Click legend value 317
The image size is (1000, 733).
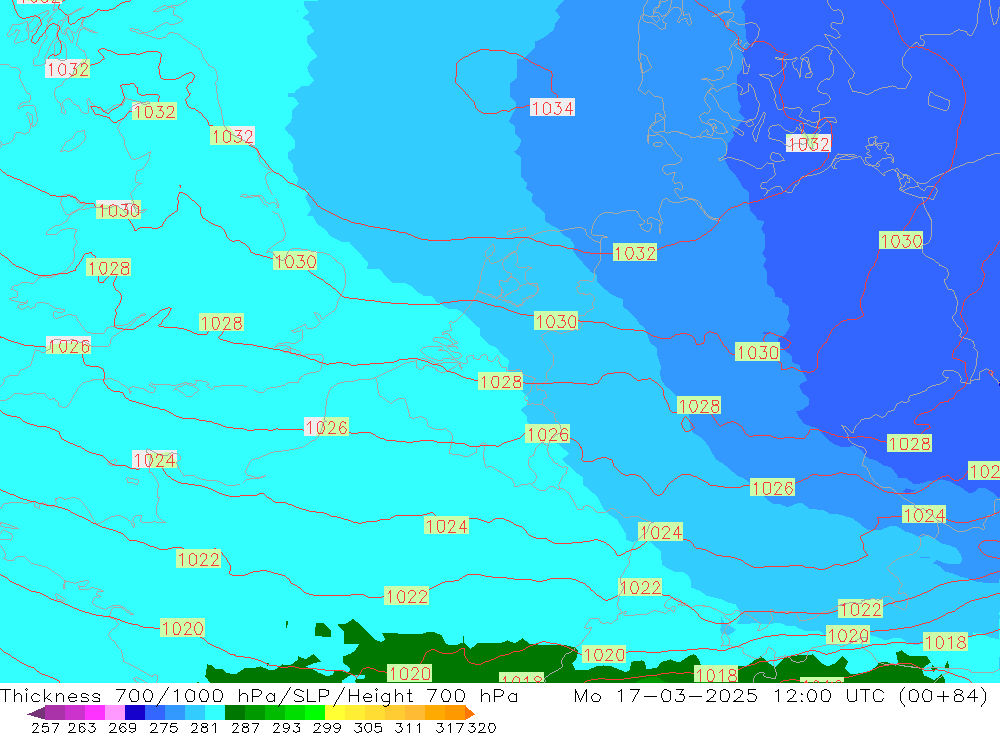tap(450, 727)
